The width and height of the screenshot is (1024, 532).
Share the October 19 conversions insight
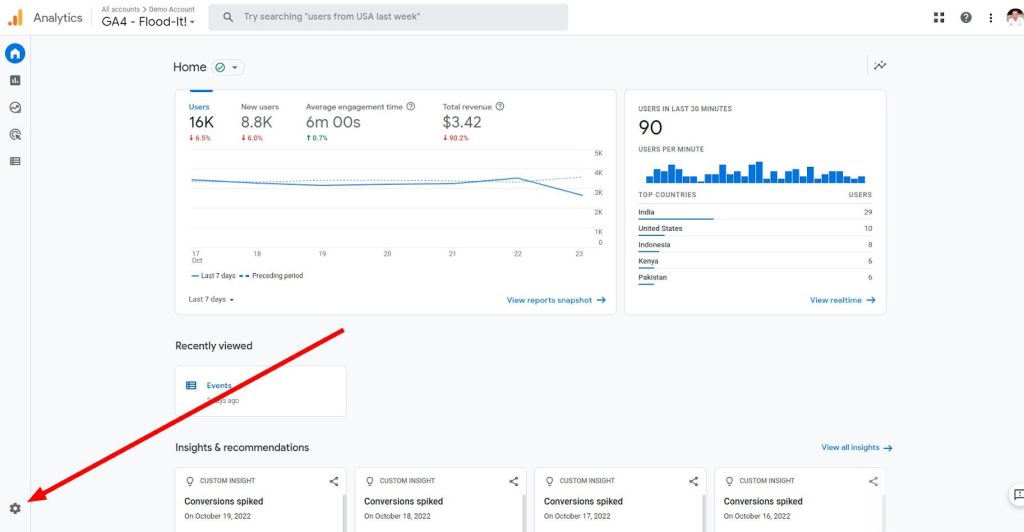click(x=334, y=481)
